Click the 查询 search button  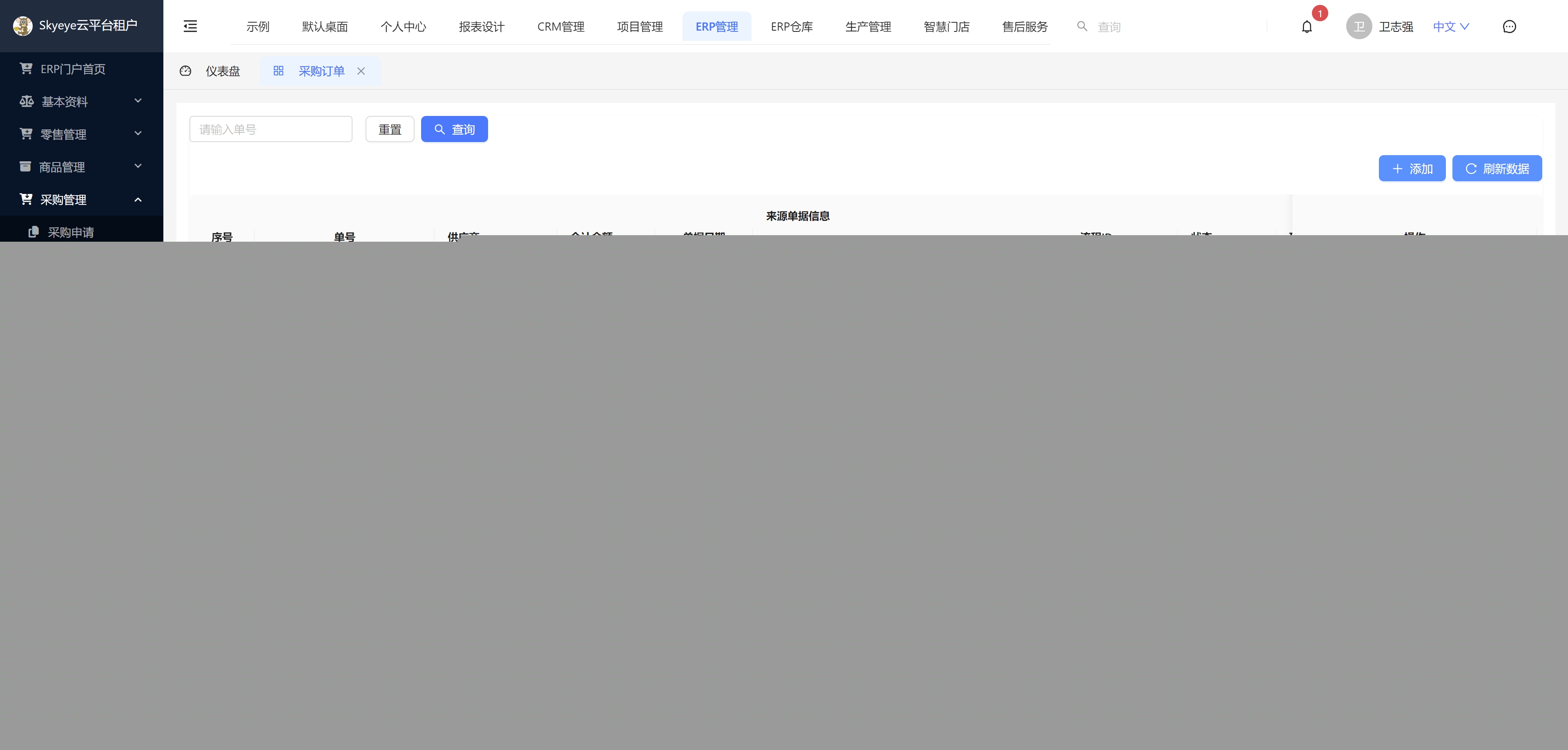click(x=454, y=129)
